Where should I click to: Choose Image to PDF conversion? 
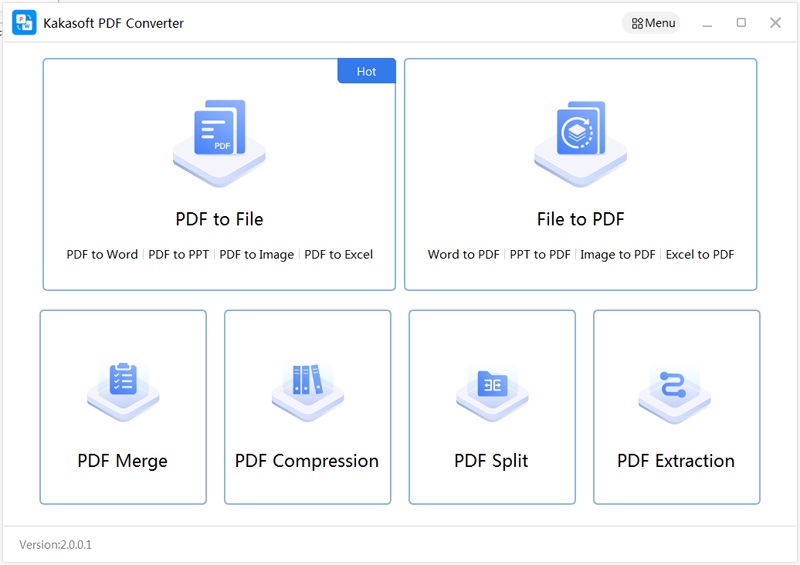point(618,254)
